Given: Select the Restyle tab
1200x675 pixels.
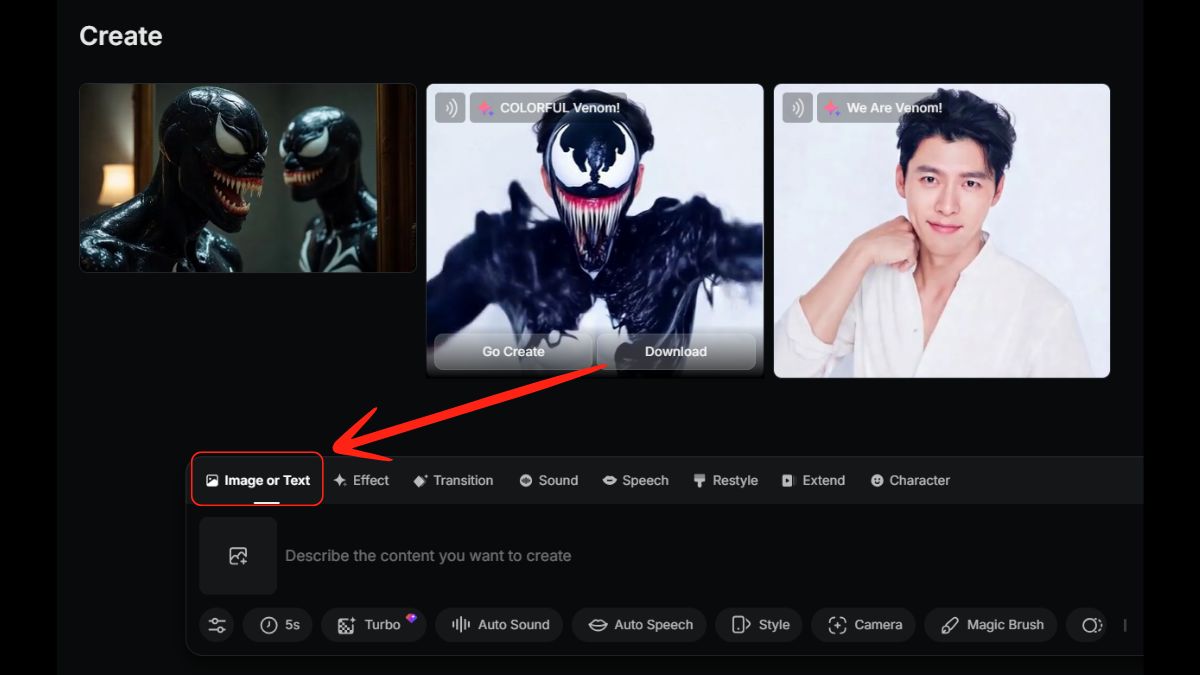Looking at the screenshot, I should (x=725, y=480).
